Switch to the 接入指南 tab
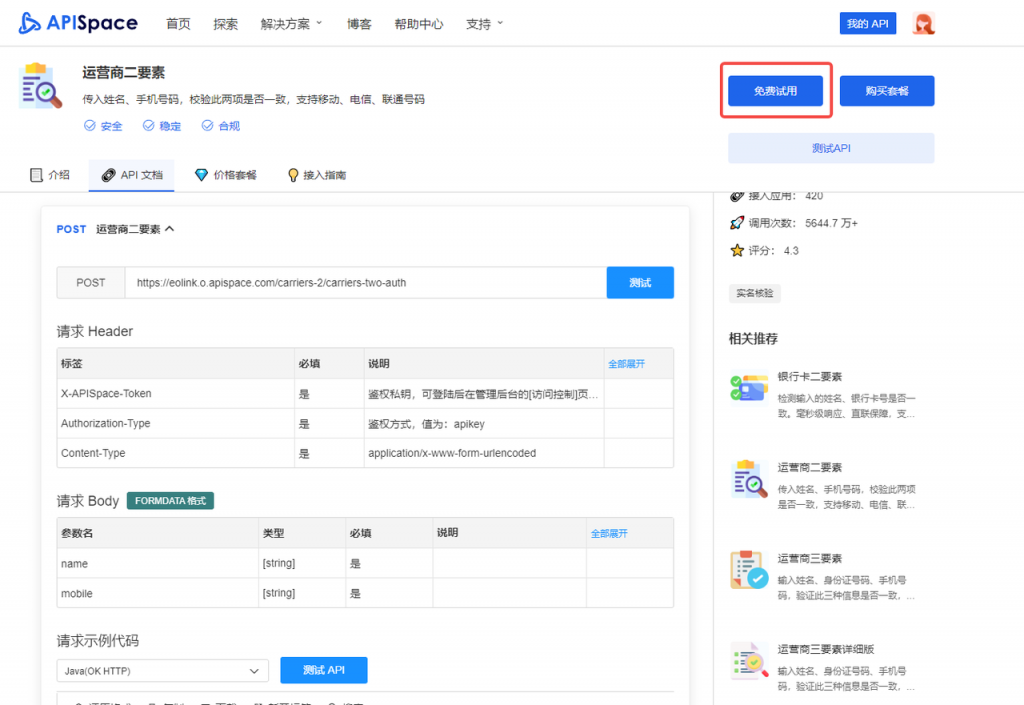 point(317,175)
